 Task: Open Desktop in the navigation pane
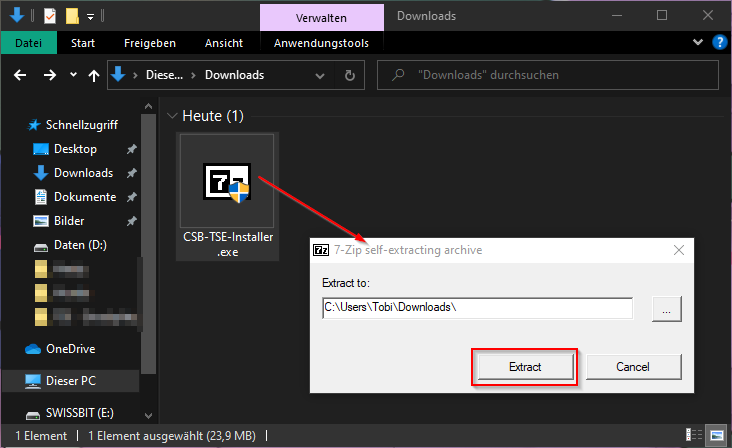coord(65,149)
